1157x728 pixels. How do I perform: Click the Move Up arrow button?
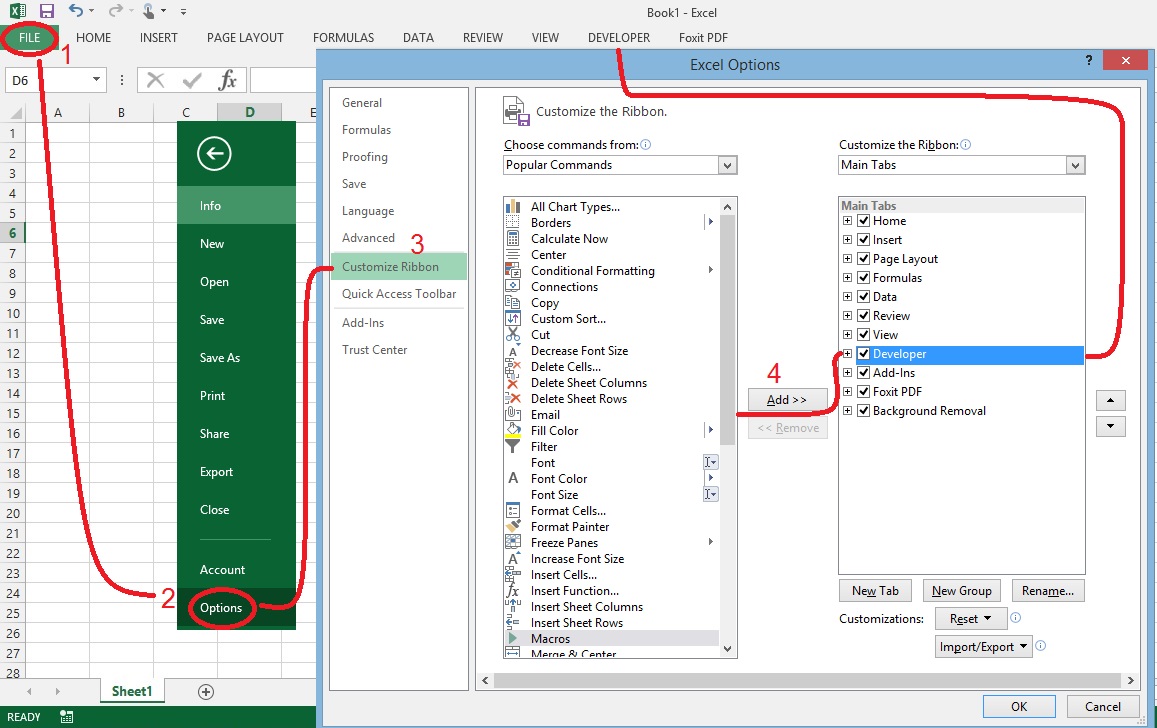tap(1111, 401)
